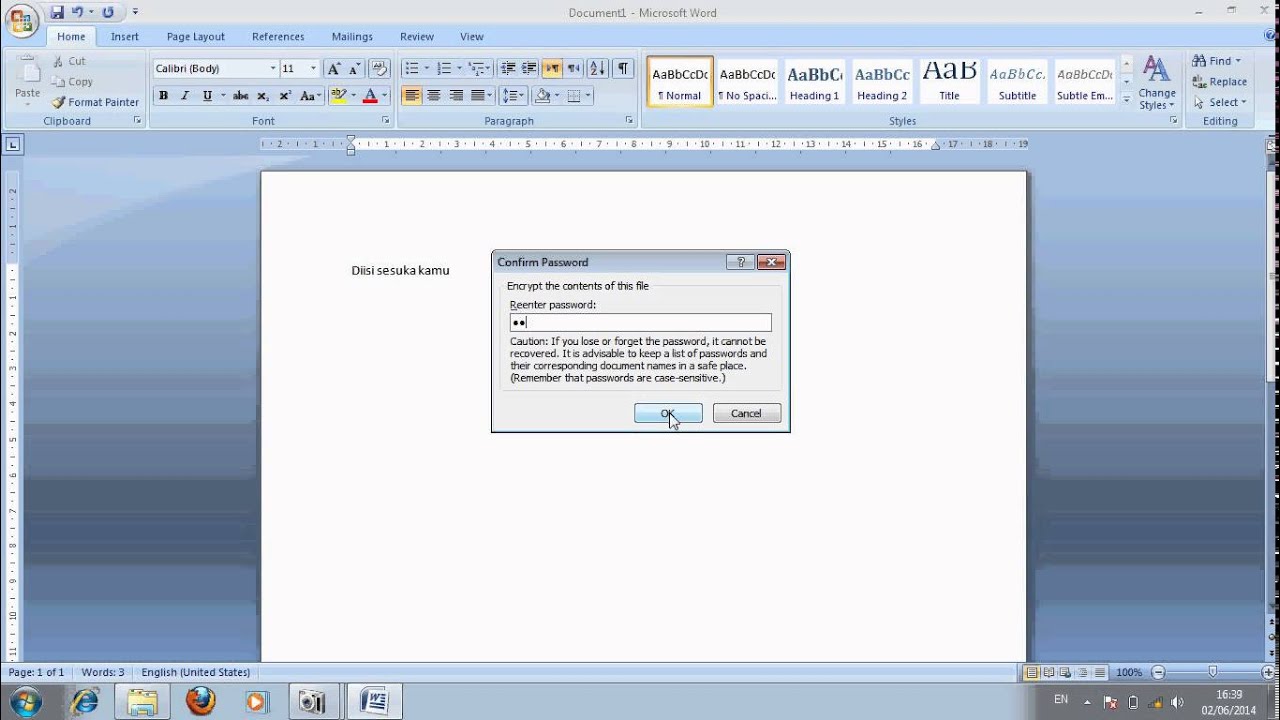Click the Reenter password field
This screenshot has width=1280, height=720.
click(640, 322)
